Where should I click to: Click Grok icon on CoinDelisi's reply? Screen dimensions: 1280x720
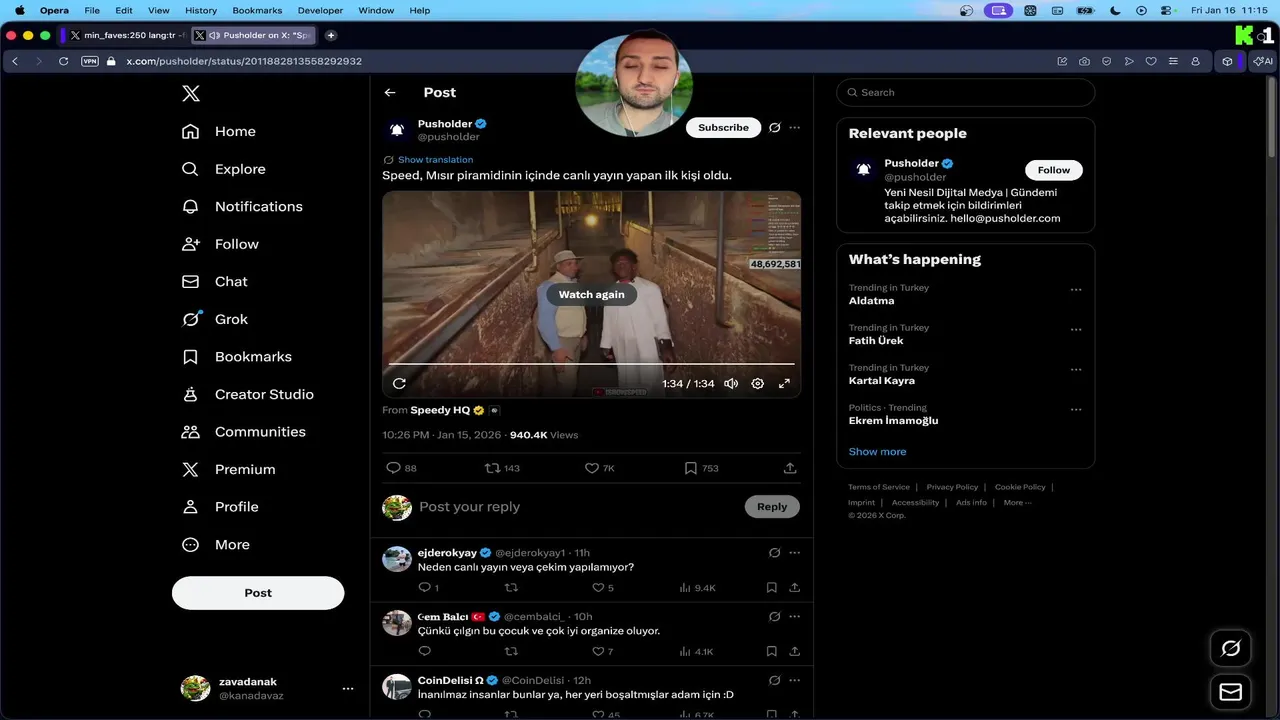tap(774, 680)
